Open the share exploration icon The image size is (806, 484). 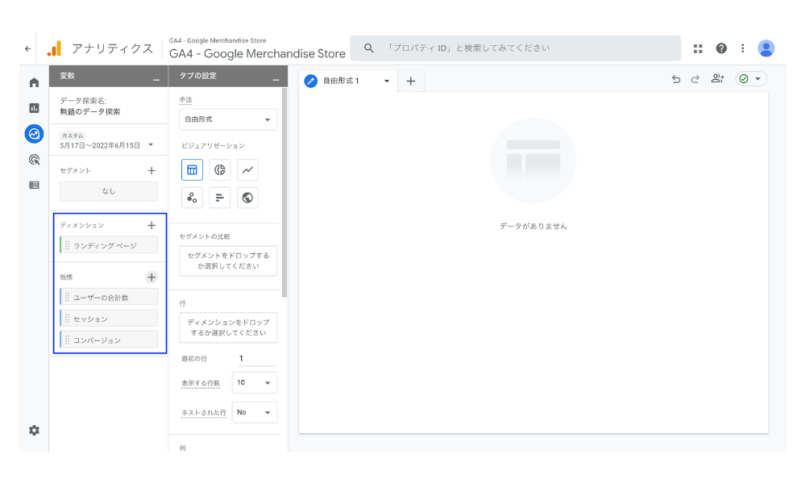pyautogui.click(x=717, y=80)
